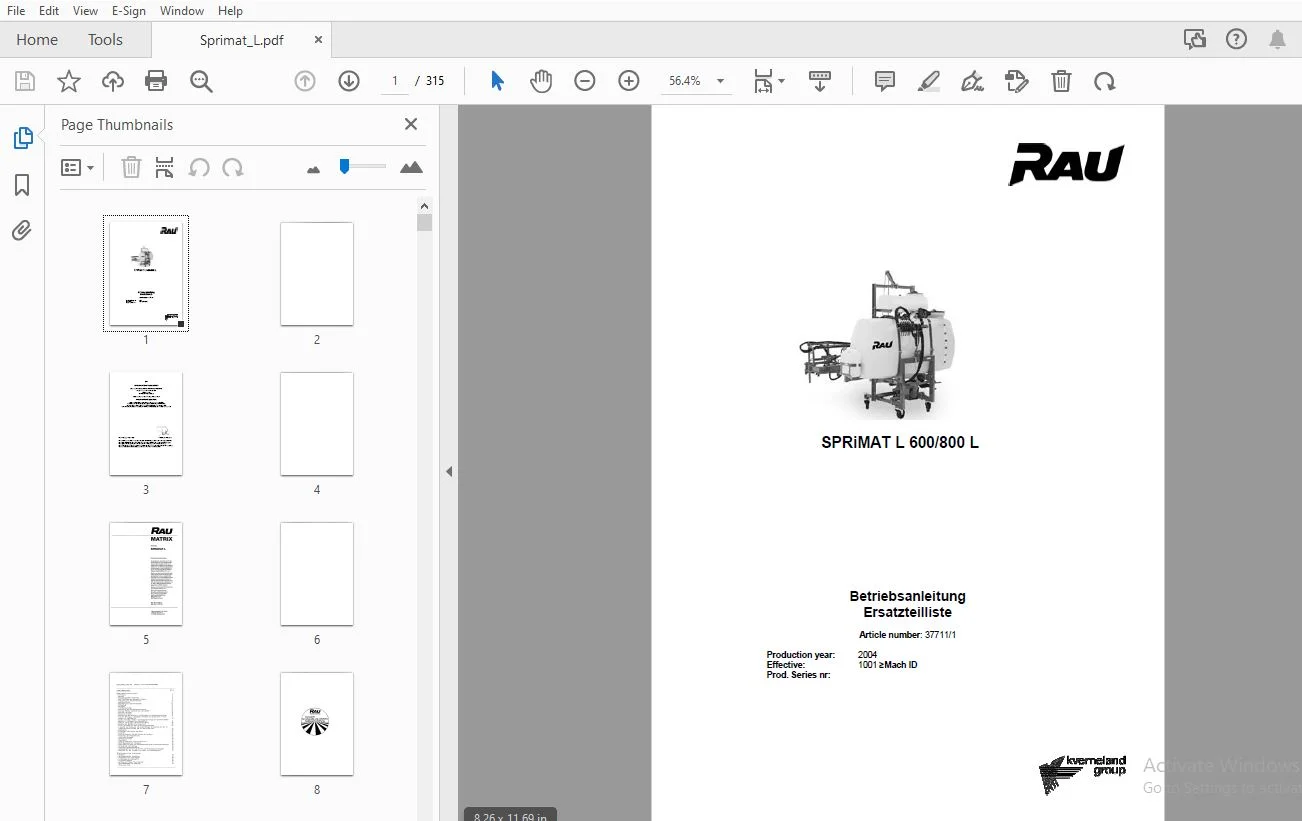Open fit page options tool
The image size is (1302, 821).
click(769, 81)
